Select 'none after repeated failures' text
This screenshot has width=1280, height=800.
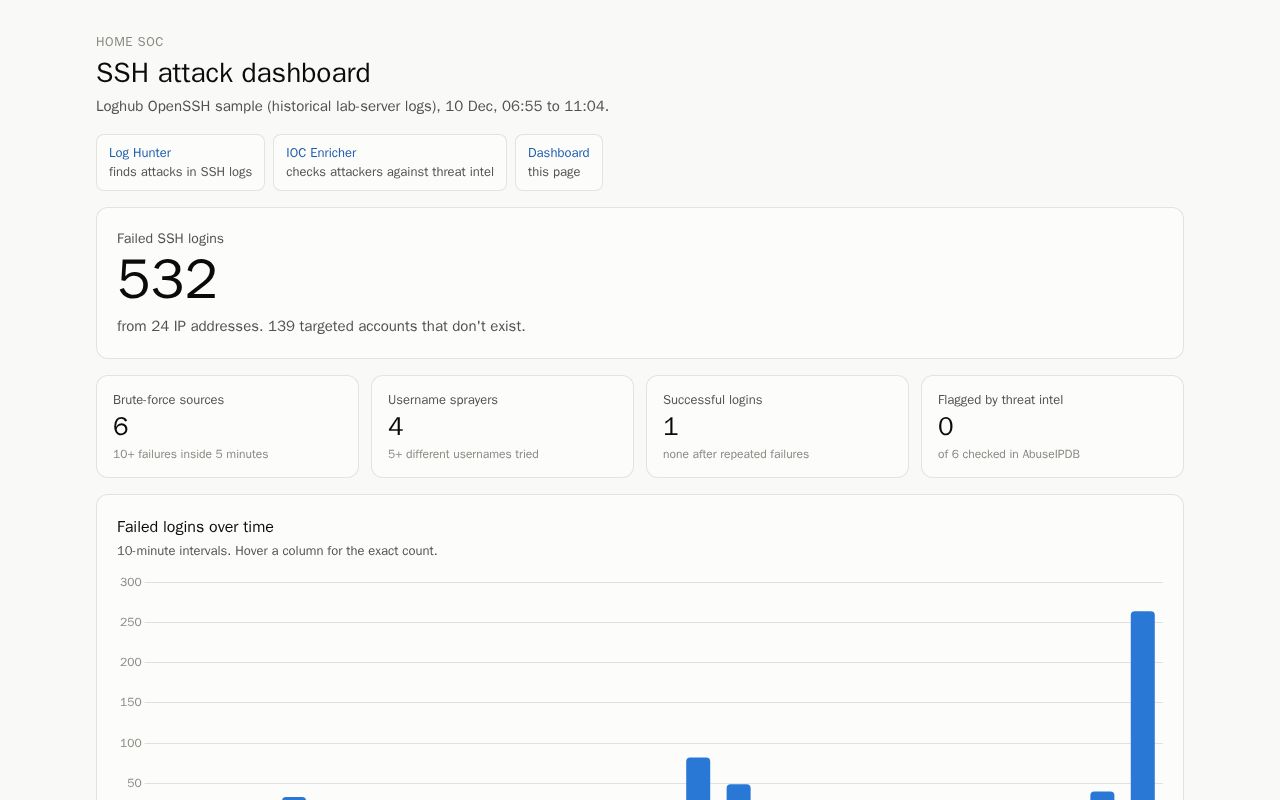(736, 454)
